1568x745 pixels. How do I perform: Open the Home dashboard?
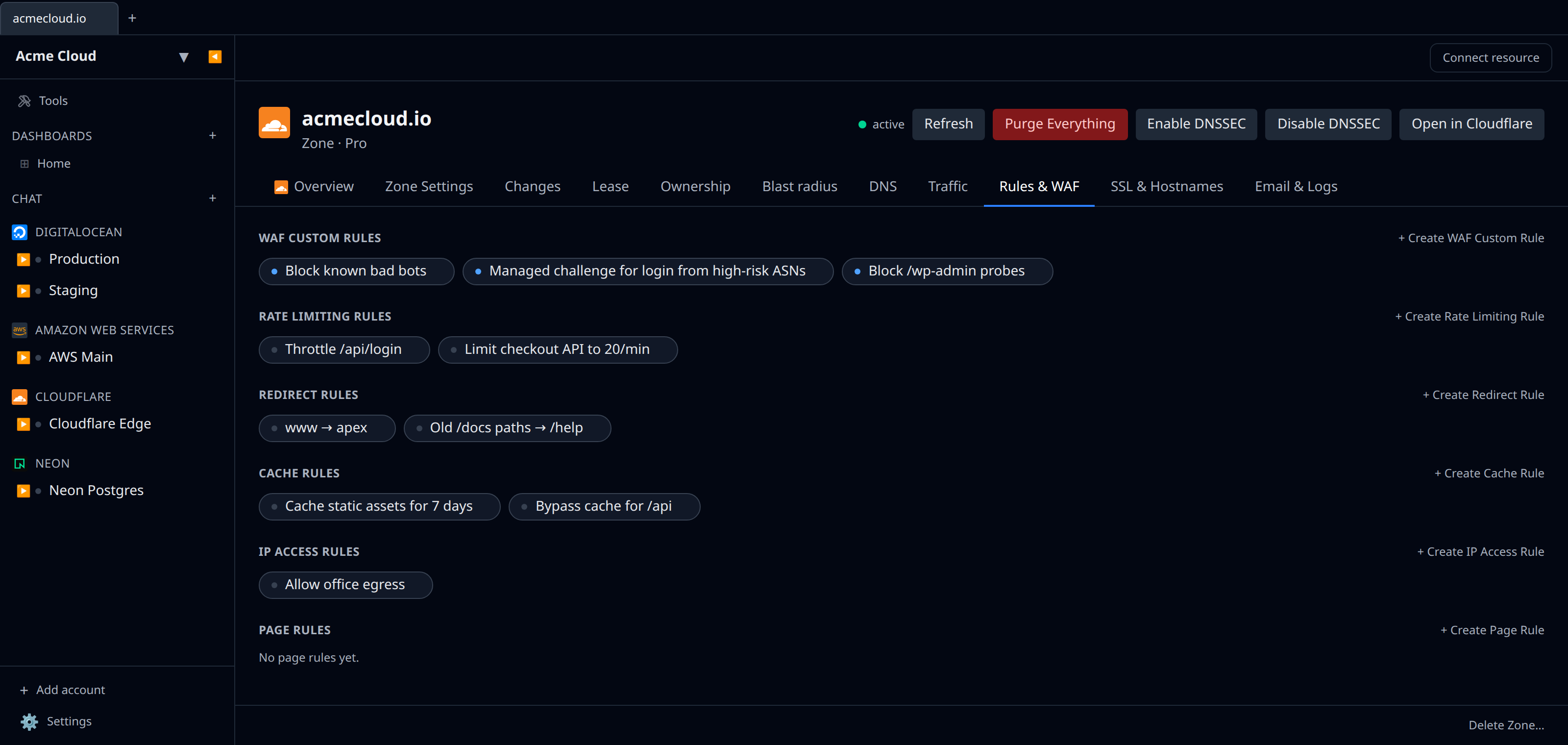pos(53,163)
